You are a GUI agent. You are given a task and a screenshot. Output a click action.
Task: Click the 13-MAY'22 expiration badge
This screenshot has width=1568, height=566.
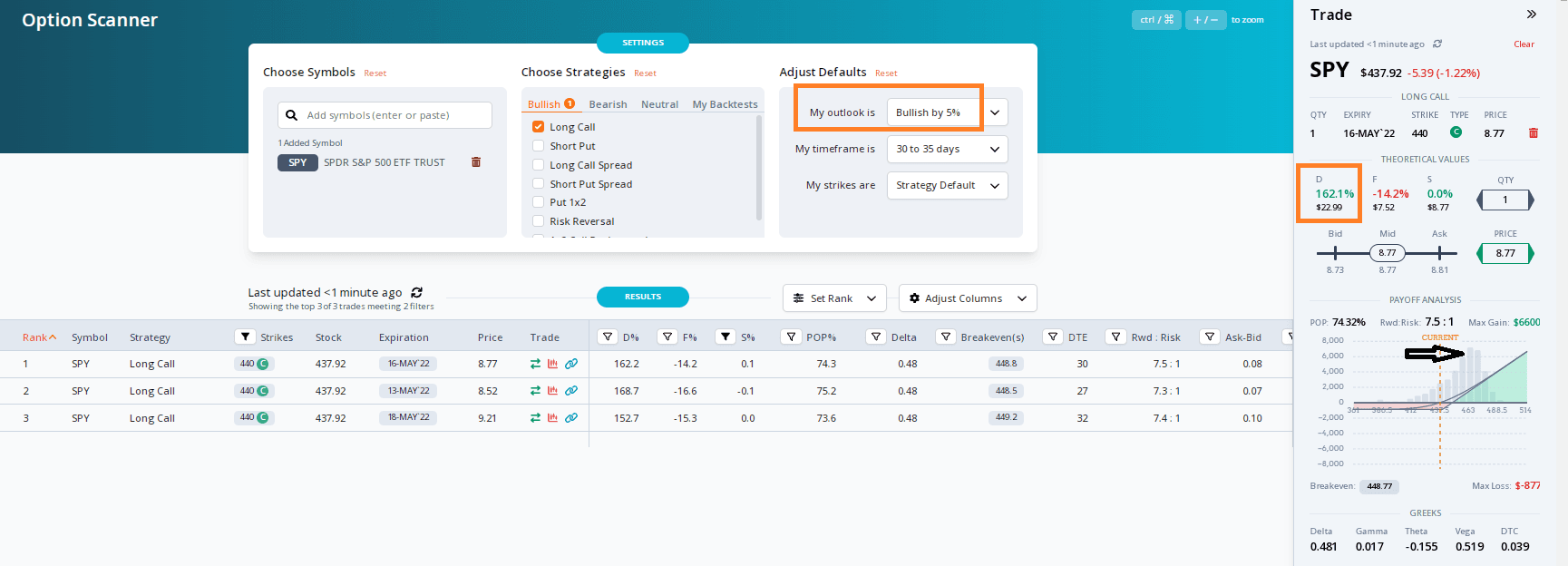(x=408, y=391)
